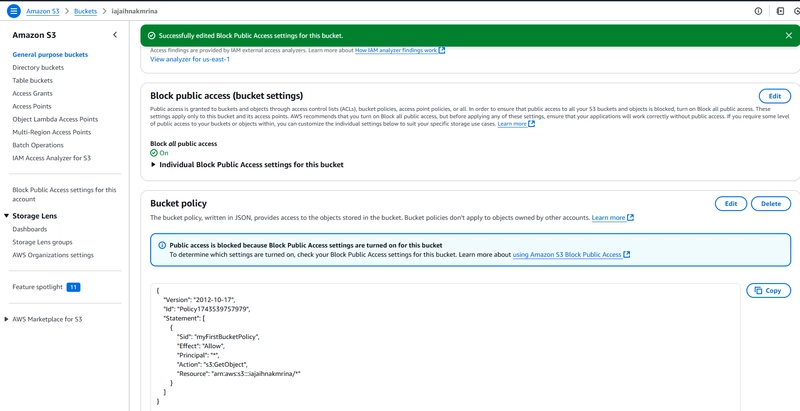Select Object Lambda Access Points
This screenshot has height=411, width=800.
coord(55,119)
